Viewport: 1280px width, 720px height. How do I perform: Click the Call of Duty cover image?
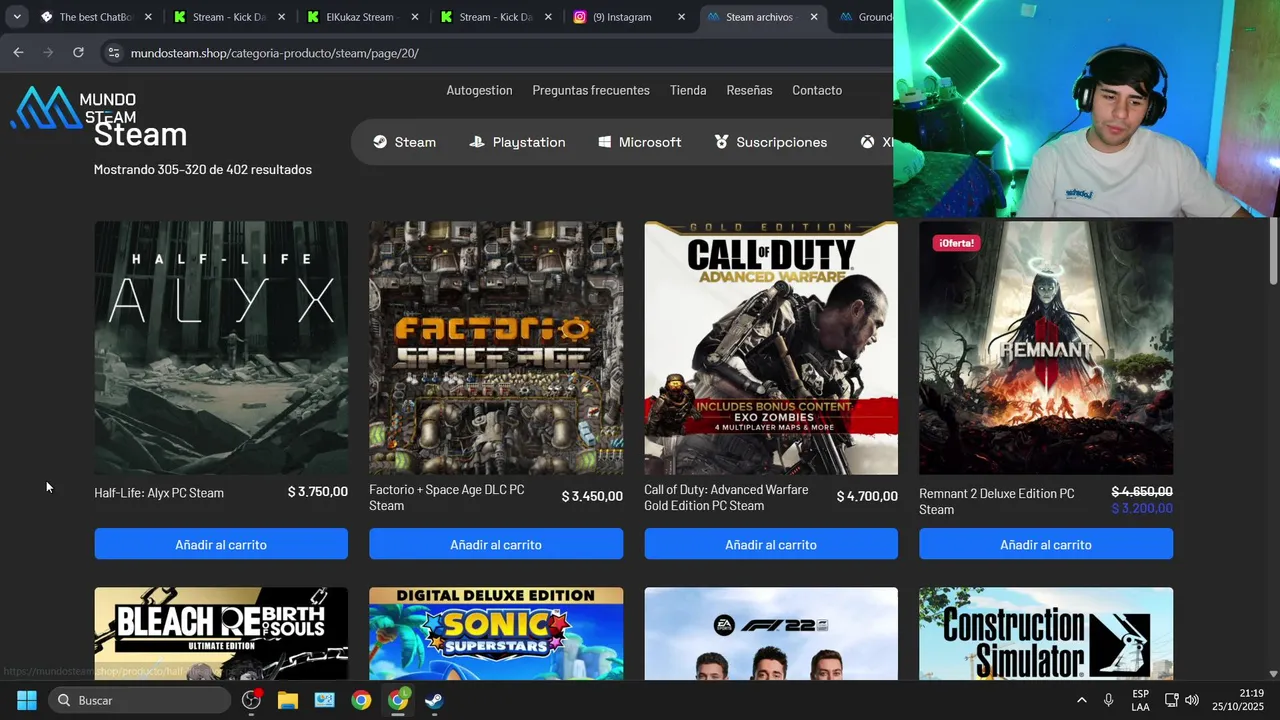coord(771,348)
